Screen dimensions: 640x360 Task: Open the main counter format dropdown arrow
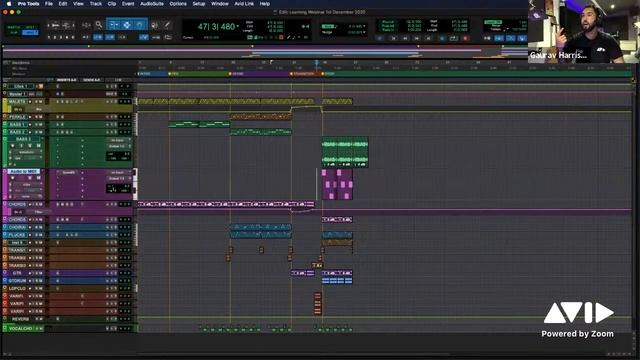point(238,27)
